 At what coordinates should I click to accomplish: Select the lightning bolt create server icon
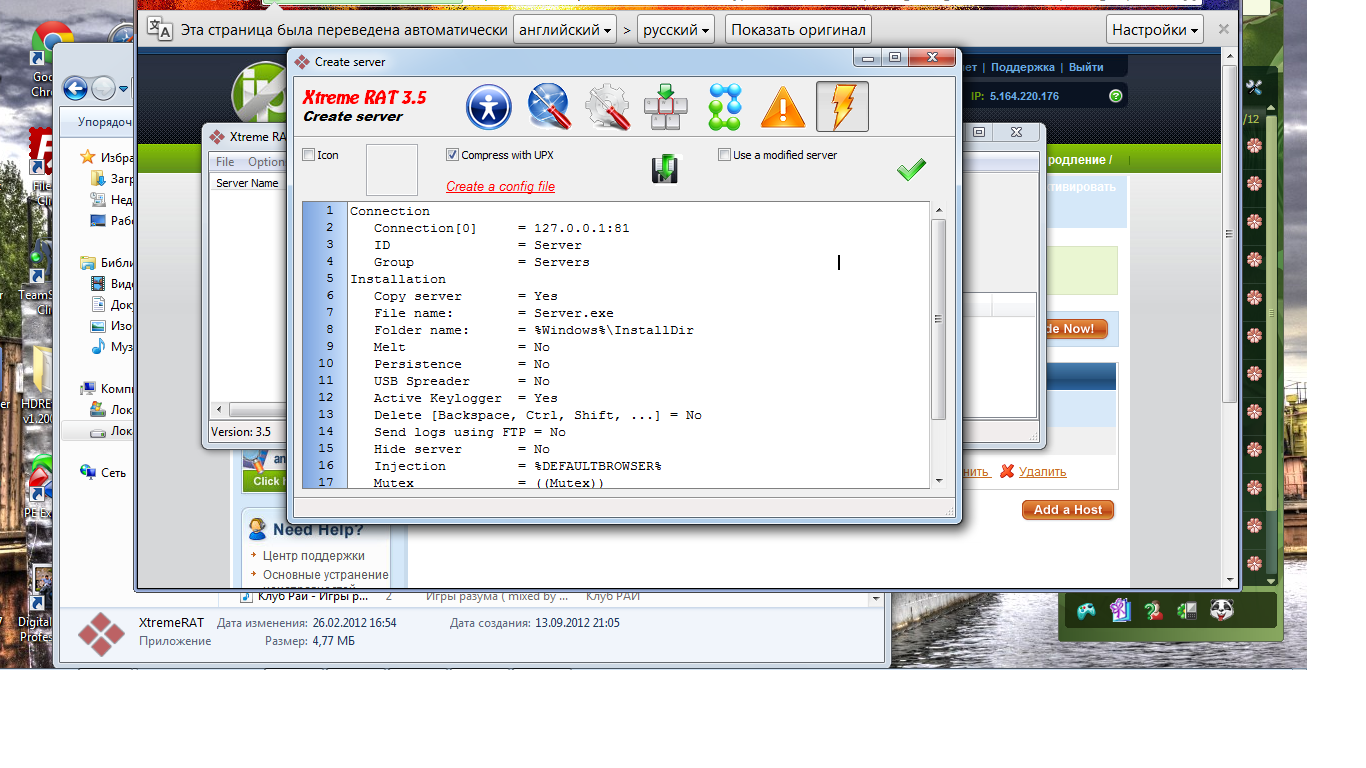pos(842,107)
